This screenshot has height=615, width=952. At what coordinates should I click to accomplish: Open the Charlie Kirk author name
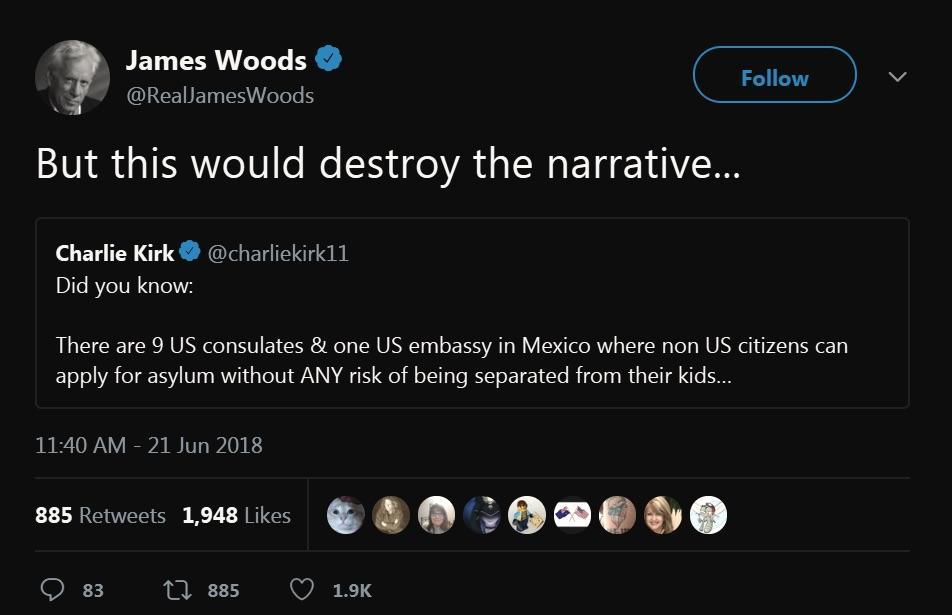(x=115, y=253)
